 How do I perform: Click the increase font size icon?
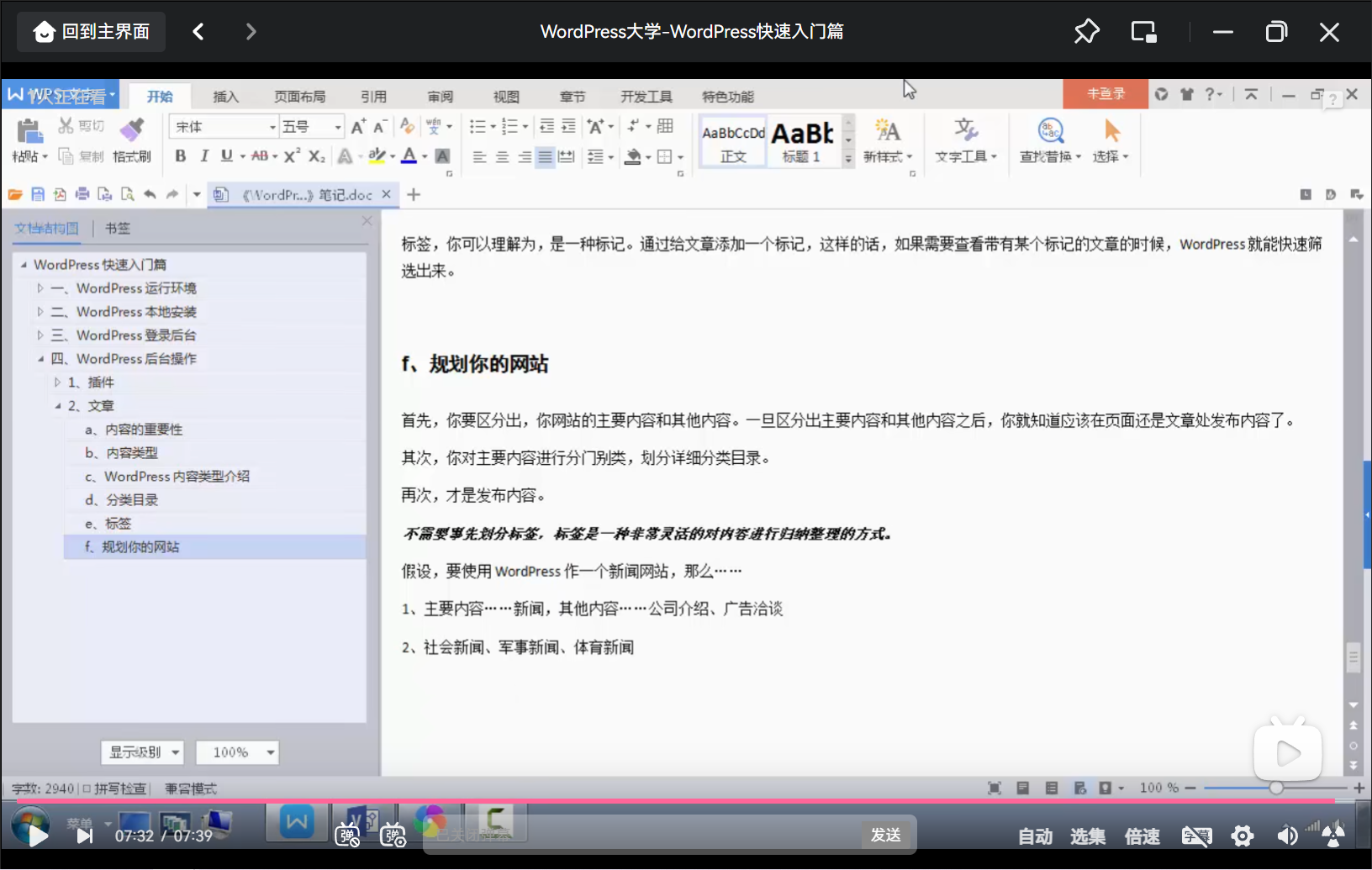click(x=358, y=127)
